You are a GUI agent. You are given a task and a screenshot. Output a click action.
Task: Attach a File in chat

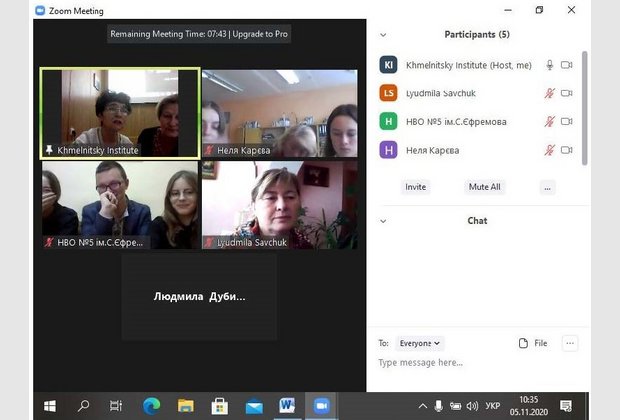click(x=533, y=343)
